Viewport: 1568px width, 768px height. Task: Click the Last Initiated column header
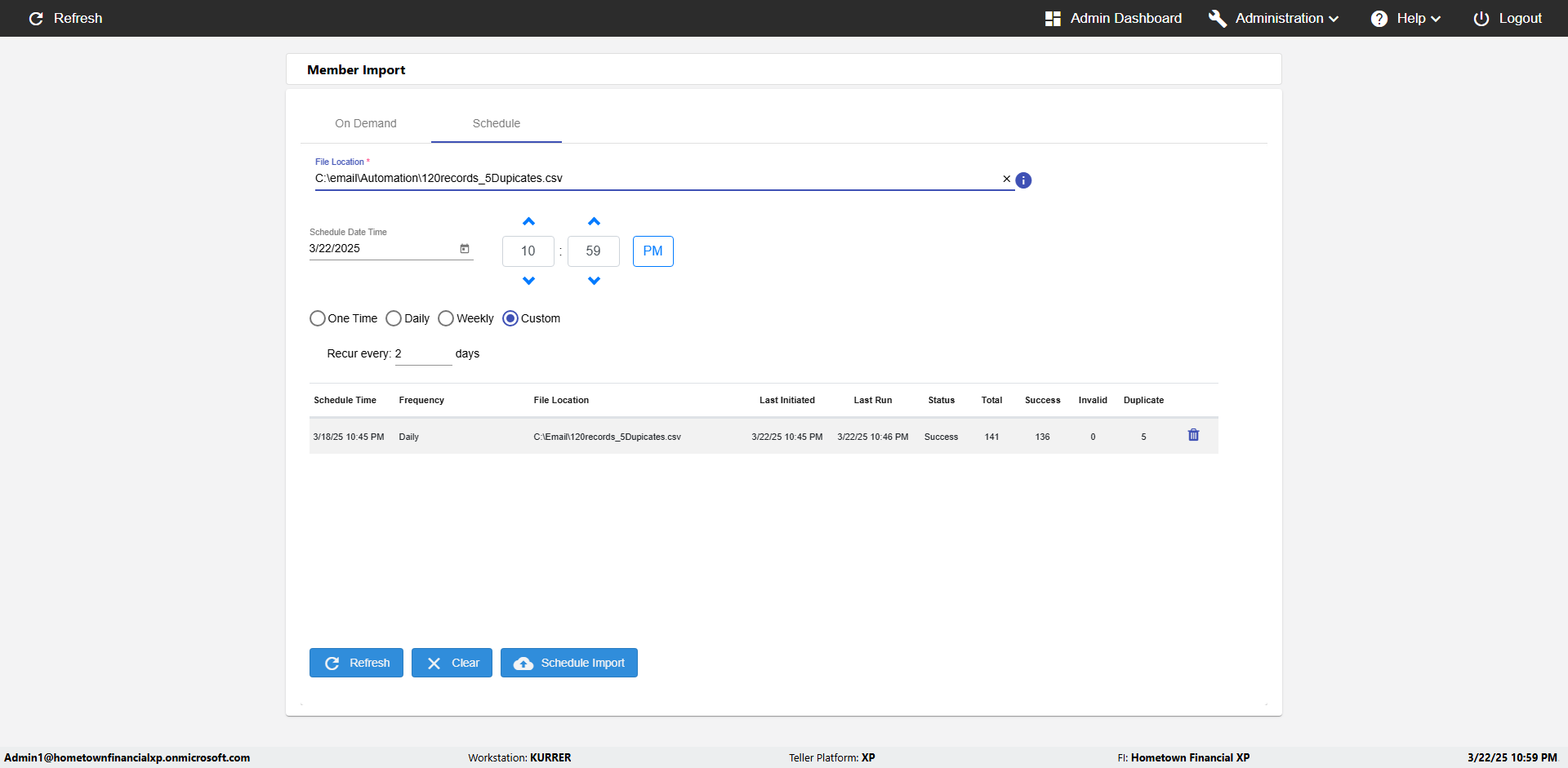coord(787,400)
